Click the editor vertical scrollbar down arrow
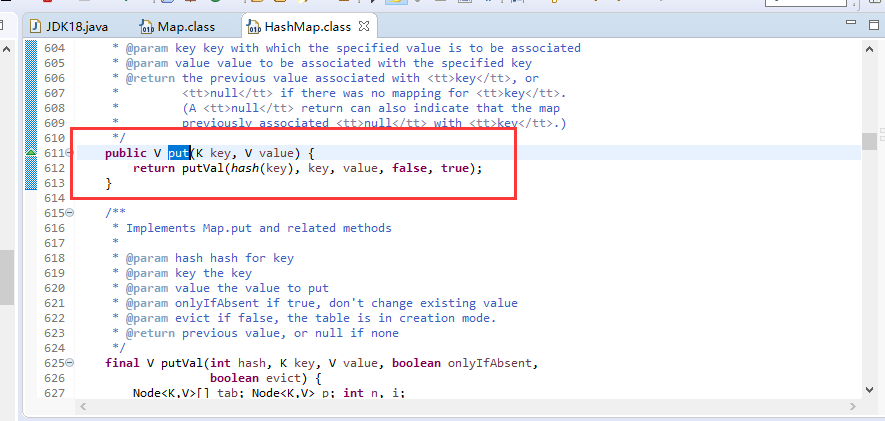This screenshot has height=421, width=885. click(x=869, y=389)
